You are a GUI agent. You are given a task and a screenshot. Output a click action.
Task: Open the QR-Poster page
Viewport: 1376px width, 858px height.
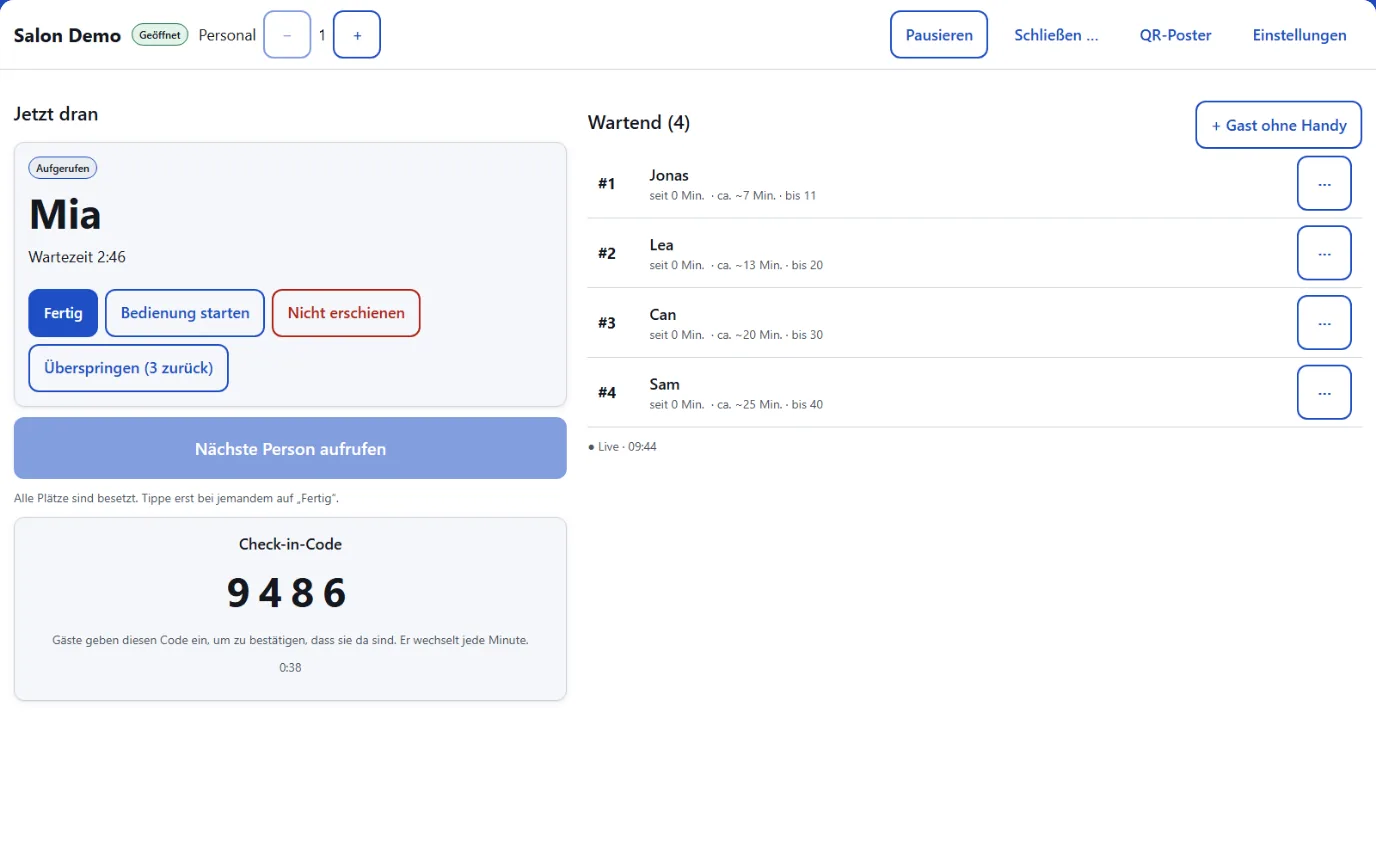point(1175,35)
